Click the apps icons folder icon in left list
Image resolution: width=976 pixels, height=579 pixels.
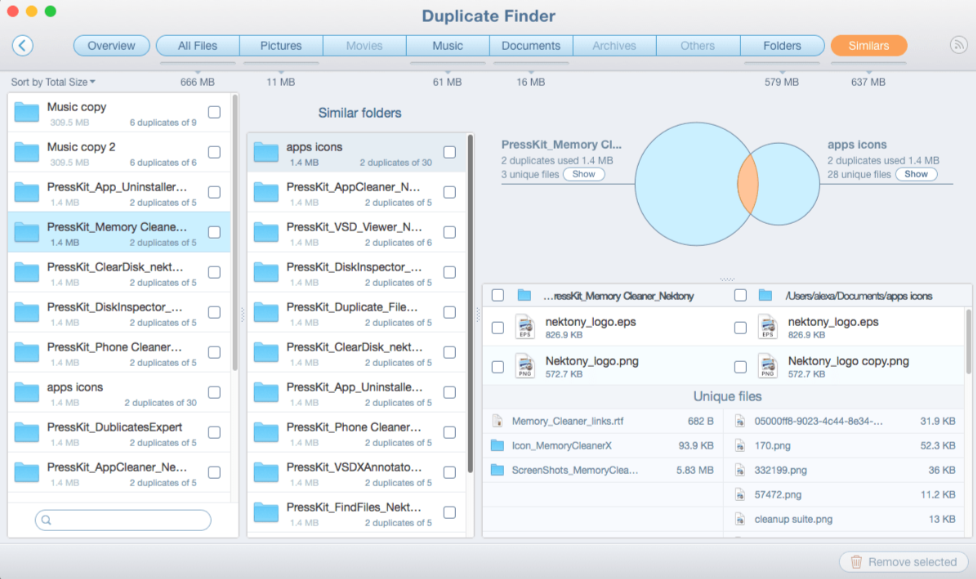(x=27, y=393)
